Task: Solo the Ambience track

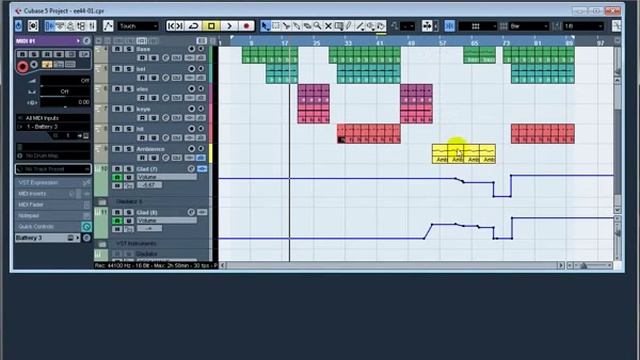Action: (x=128, y=149)
